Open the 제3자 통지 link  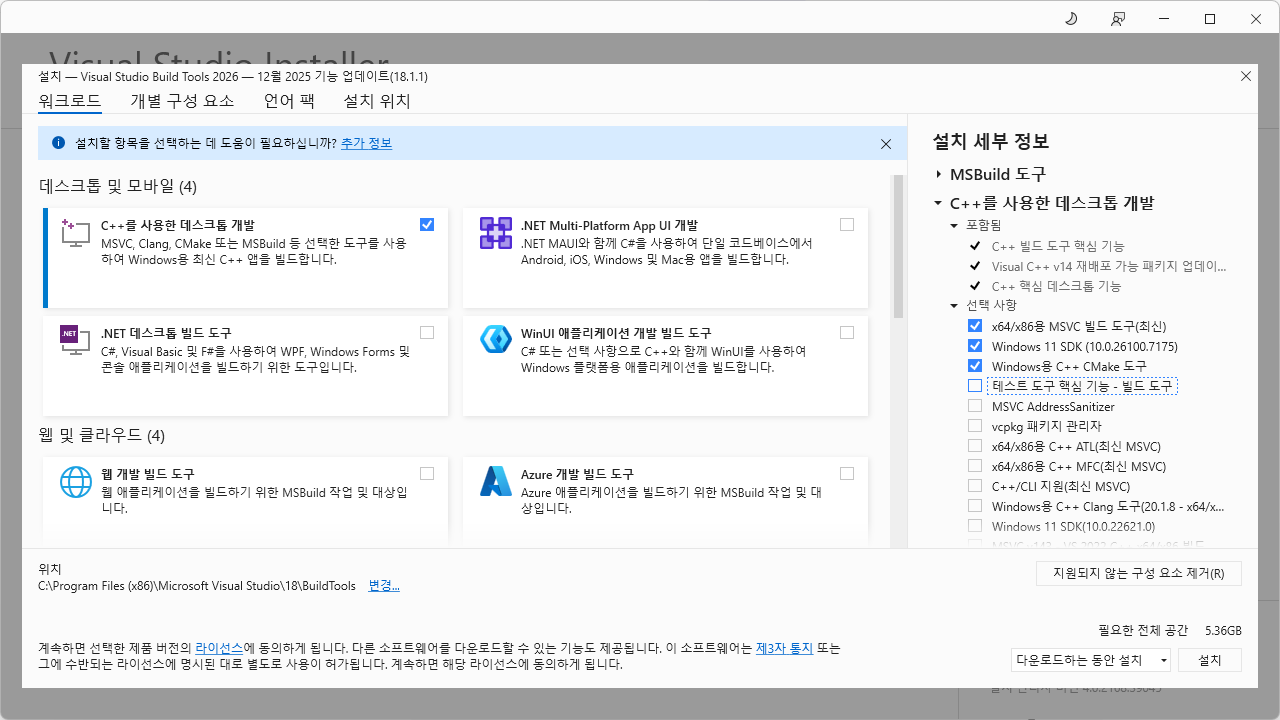784,647
